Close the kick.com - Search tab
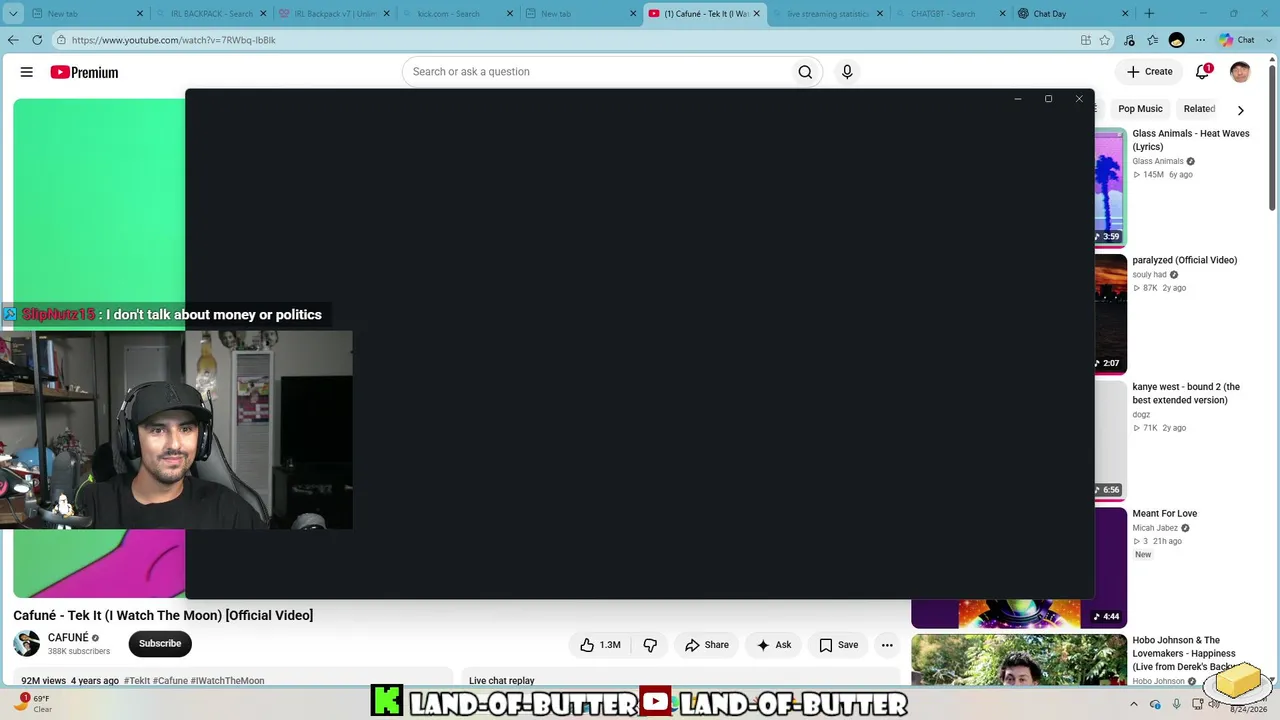This screenshot has width=1280, height=720. pyautogui.click(x=510, y=14)
